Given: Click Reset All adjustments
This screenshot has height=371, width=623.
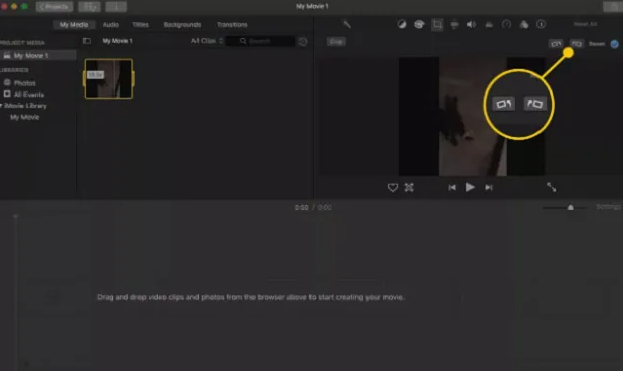Looking at the screenshot, I should (585, 24).
